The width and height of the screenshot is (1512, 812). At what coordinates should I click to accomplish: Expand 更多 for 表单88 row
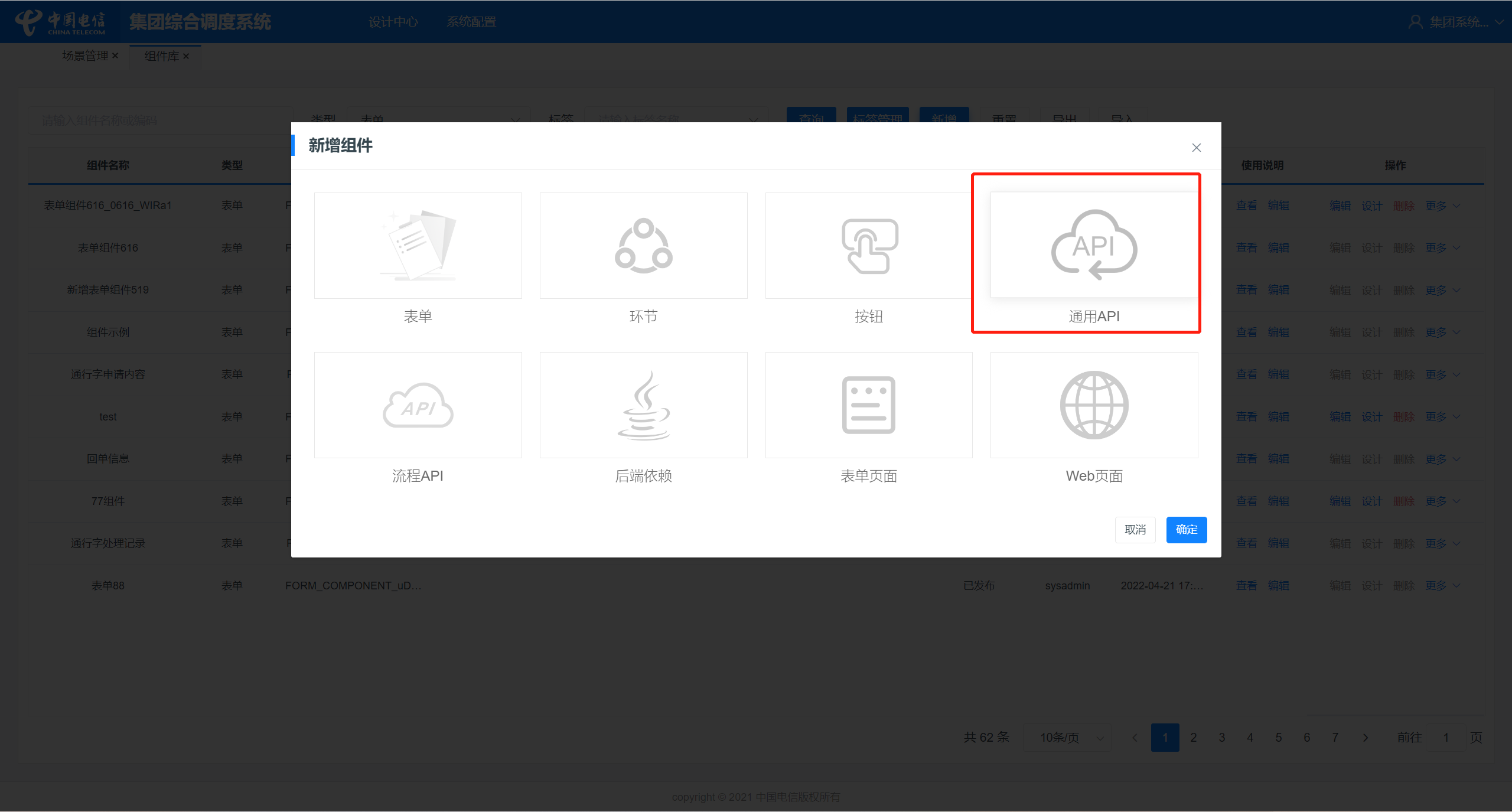point(1442,586)
